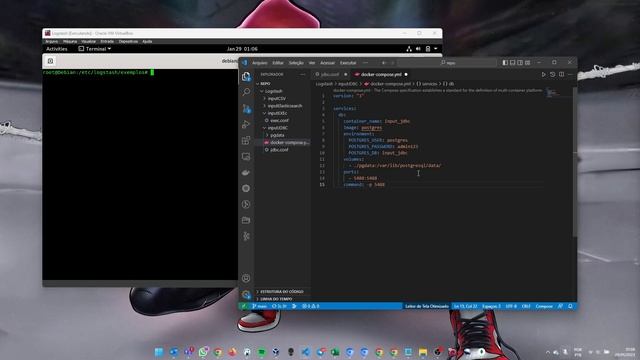Open the Editar menu in VS Code
This screenshot has width=640, height=360.
(278, 63)
